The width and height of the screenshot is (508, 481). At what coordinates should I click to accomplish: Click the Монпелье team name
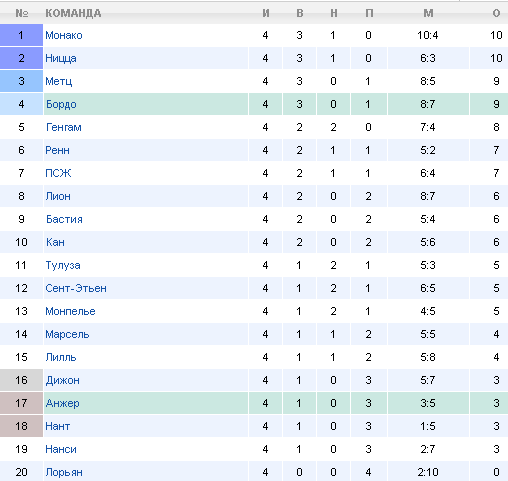pos(70,311)
